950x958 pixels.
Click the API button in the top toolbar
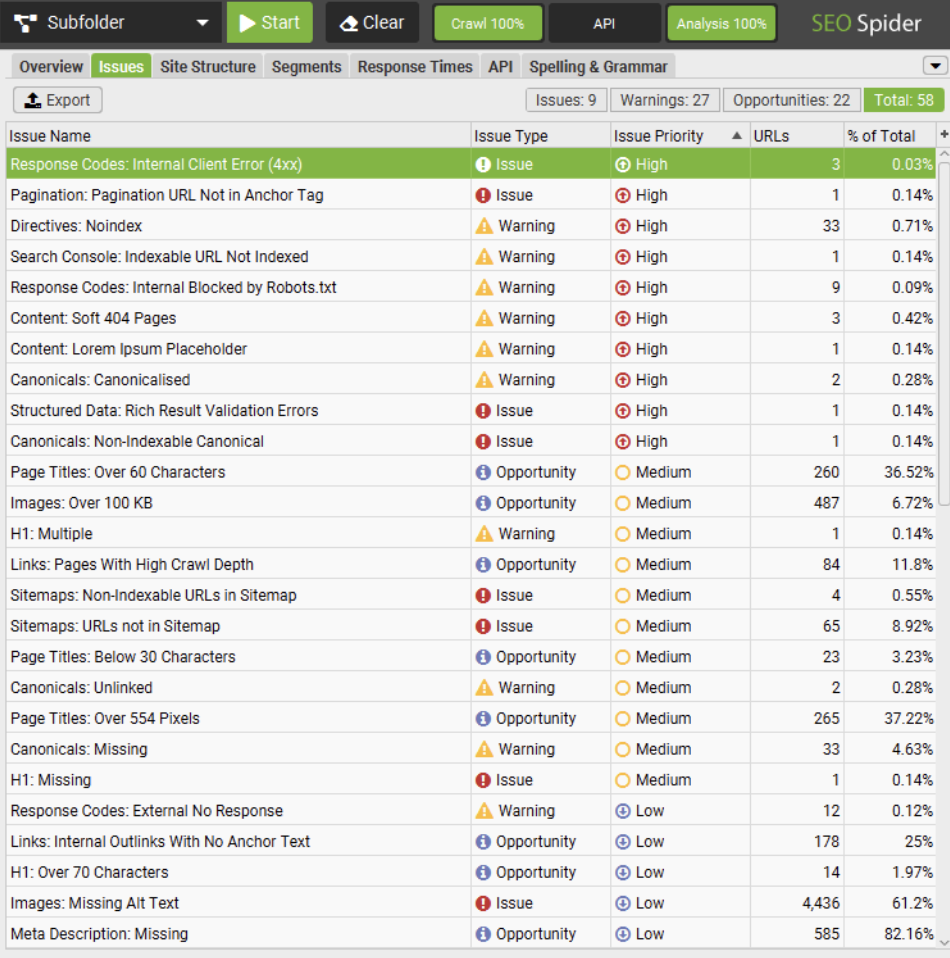coord(604,21)
